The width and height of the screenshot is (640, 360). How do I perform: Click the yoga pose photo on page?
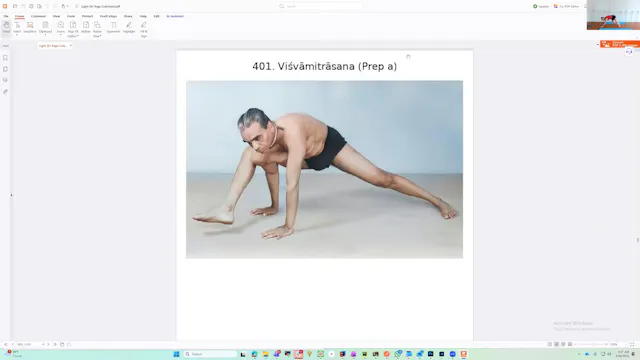[x=324, y=169]
